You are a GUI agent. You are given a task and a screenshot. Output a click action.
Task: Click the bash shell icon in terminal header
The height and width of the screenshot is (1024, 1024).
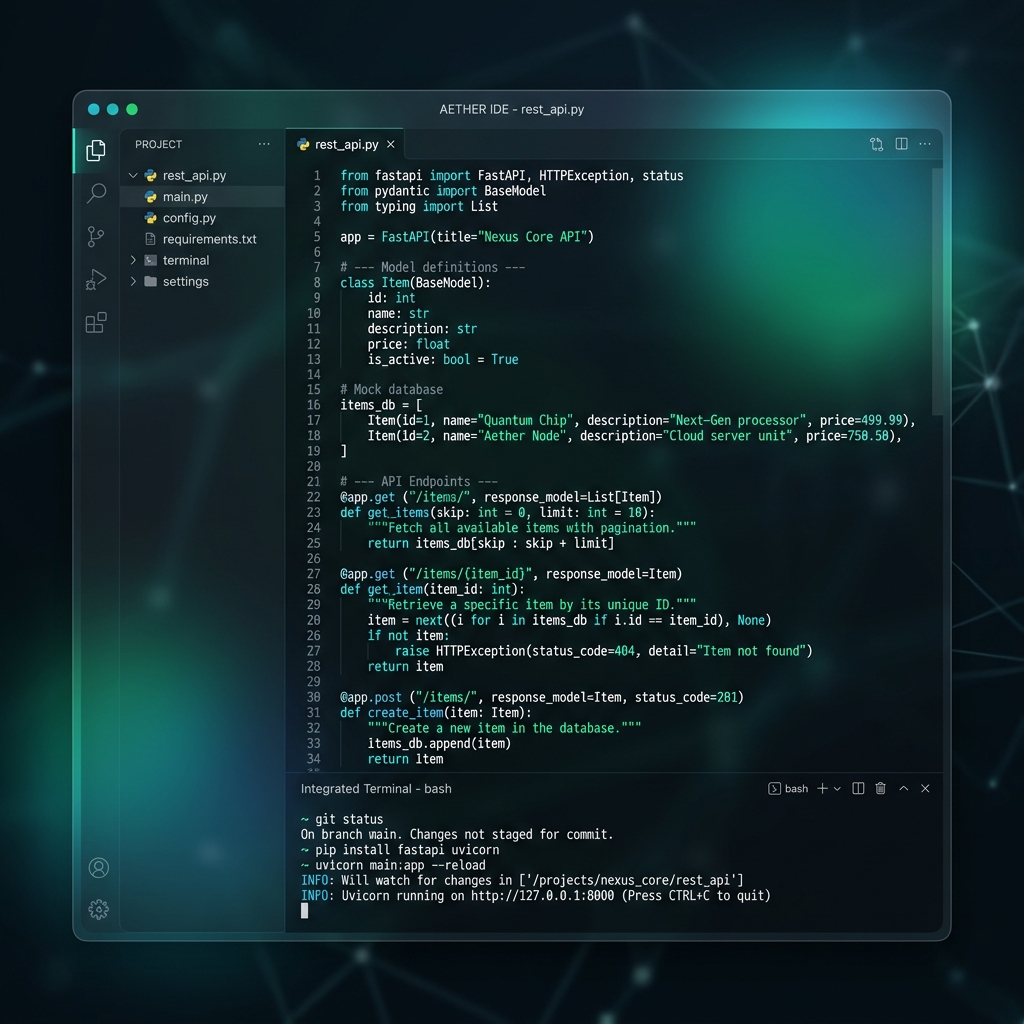click(x=775, y=788)
